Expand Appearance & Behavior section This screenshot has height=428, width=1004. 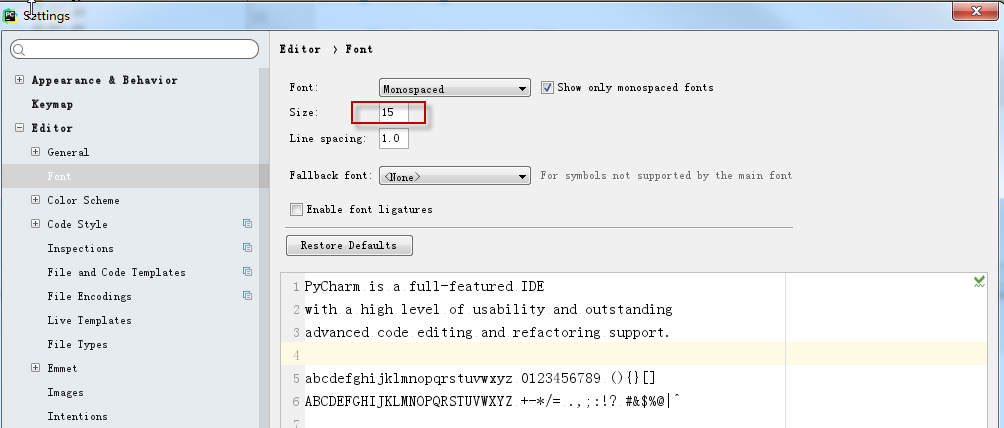pyautogui.click(x=19, y=80)
